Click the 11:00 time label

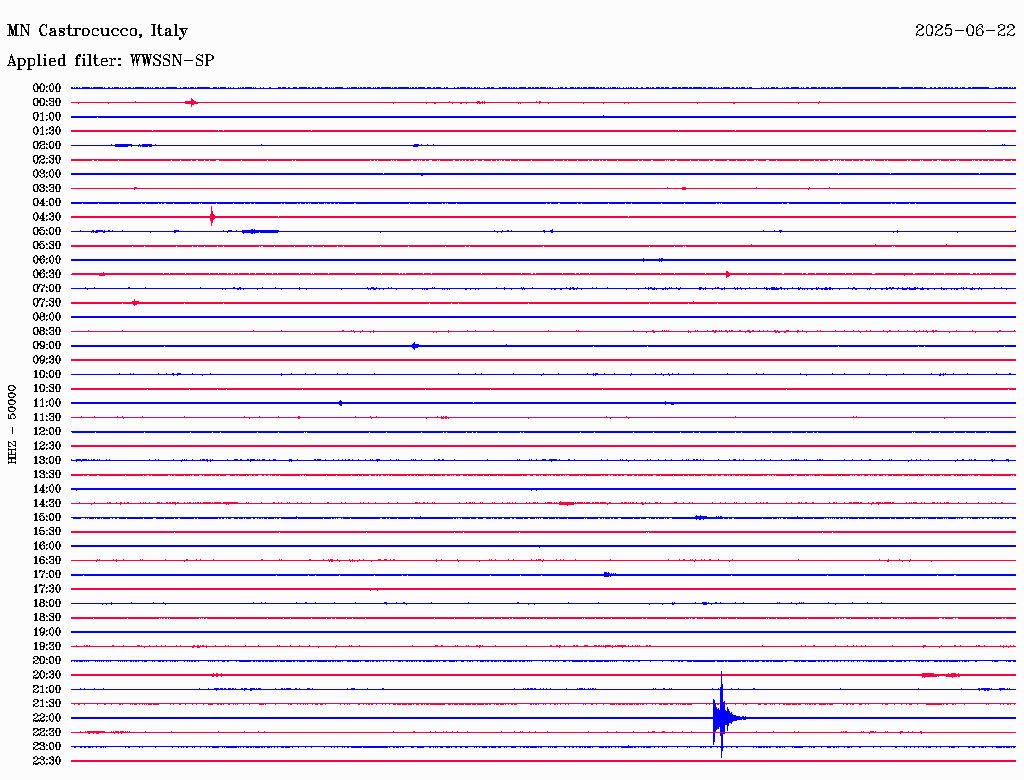tap(47, 403)
